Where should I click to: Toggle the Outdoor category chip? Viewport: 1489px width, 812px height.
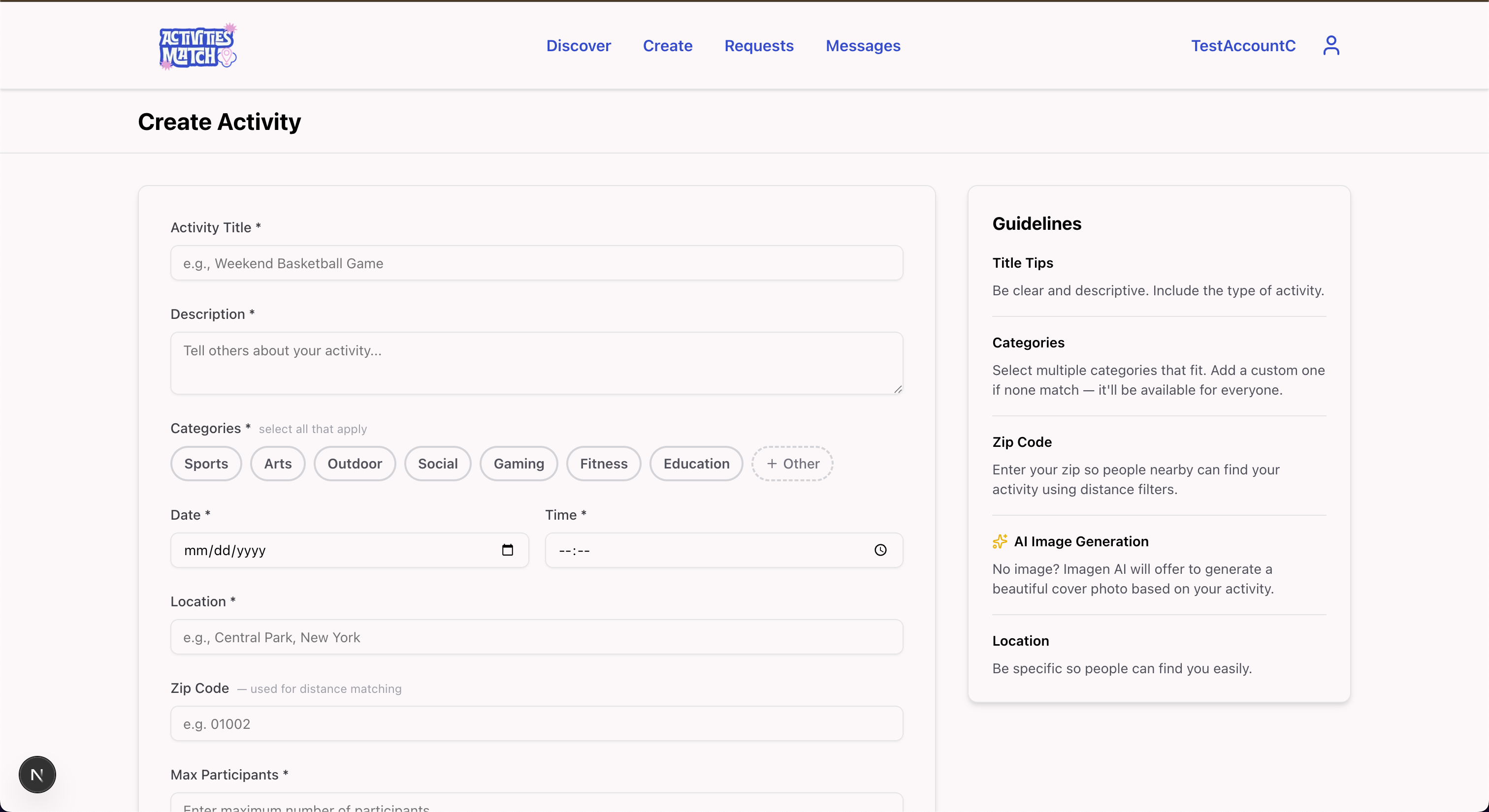click(x=355, y=463)
